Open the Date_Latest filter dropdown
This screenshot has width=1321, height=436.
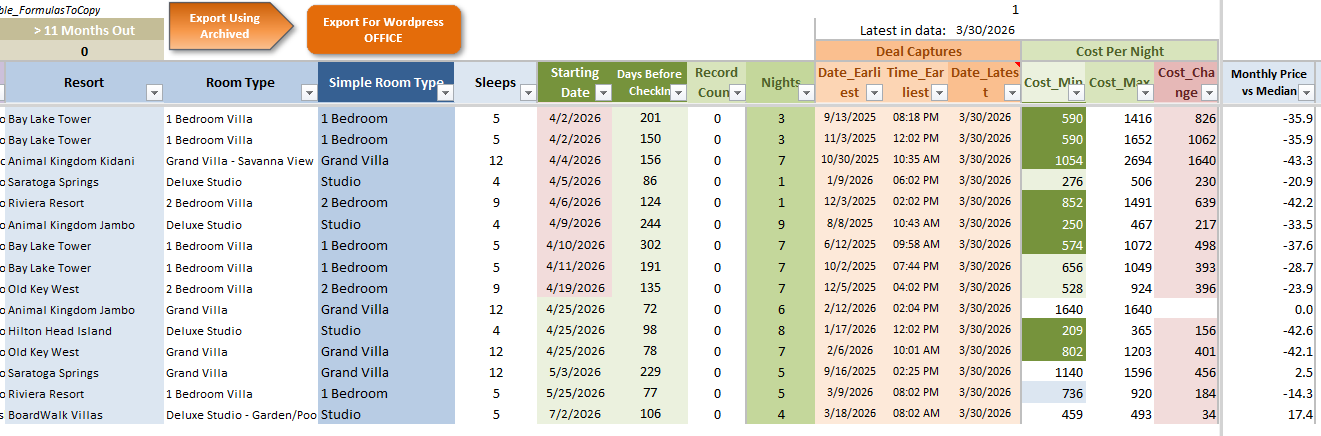(x=1008, y=92)
